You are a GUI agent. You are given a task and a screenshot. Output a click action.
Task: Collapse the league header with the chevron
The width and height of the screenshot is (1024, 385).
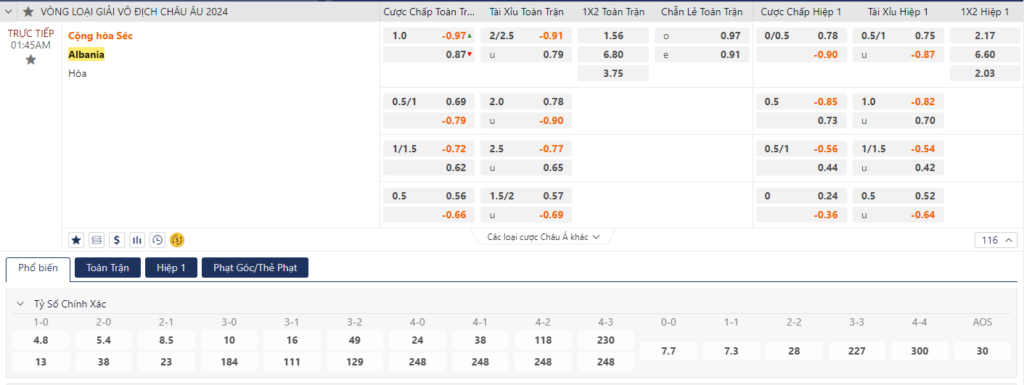8,12
